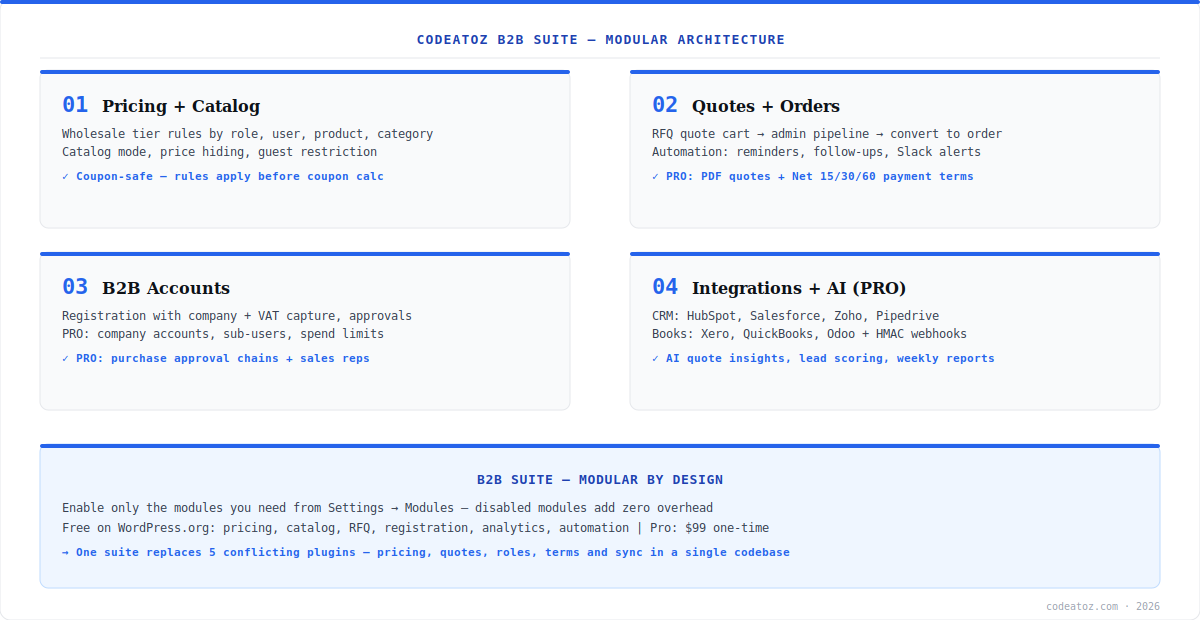1200x620 pixels.
Task: Click the "B2B SUITE — MODULAR BY DESIGN" heading
Action: pos(600,480)
